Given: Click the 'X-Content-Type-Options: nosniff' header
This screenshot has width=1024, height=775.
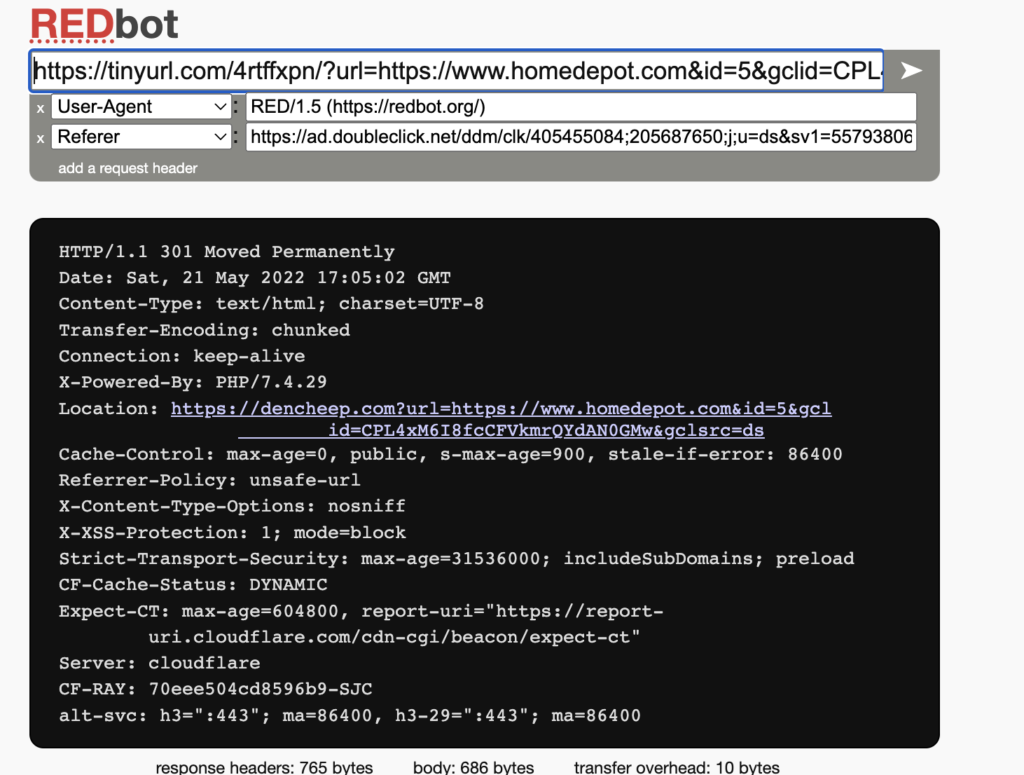Looking at the screenshot, I should point(232,507).
